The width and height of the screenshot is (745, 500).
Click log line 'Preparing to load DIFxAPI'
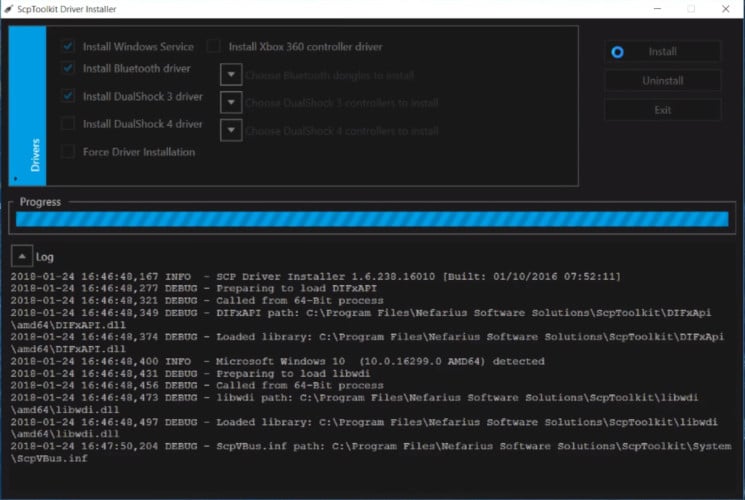(193, 288)
